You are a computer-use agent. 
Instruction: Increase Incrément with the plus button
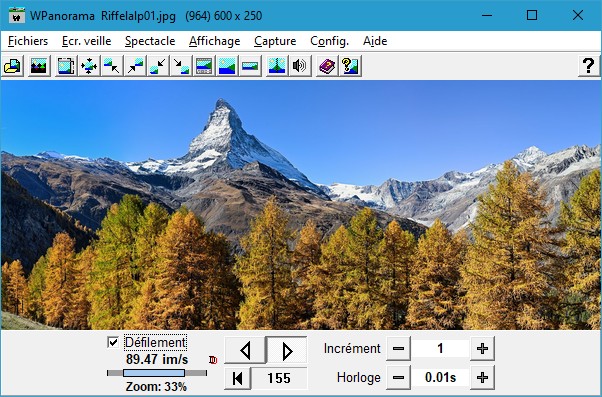click(x=482, y=349)
